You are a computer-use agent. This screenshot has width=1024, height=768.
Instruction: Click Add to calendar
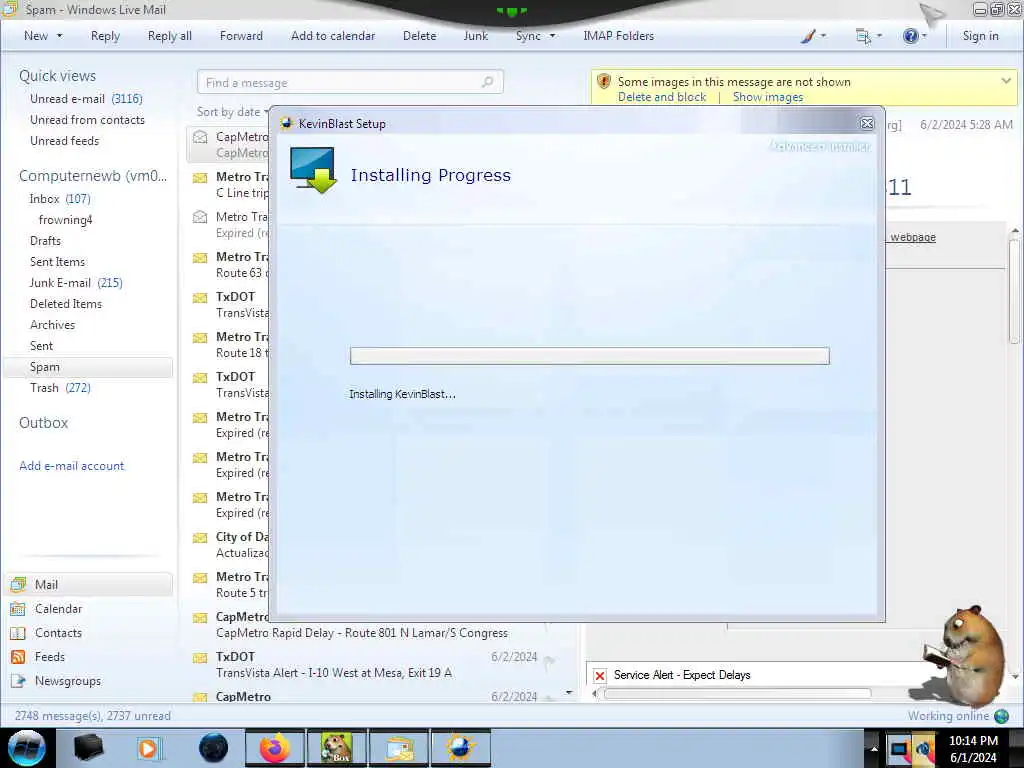(x=333, y=36)
